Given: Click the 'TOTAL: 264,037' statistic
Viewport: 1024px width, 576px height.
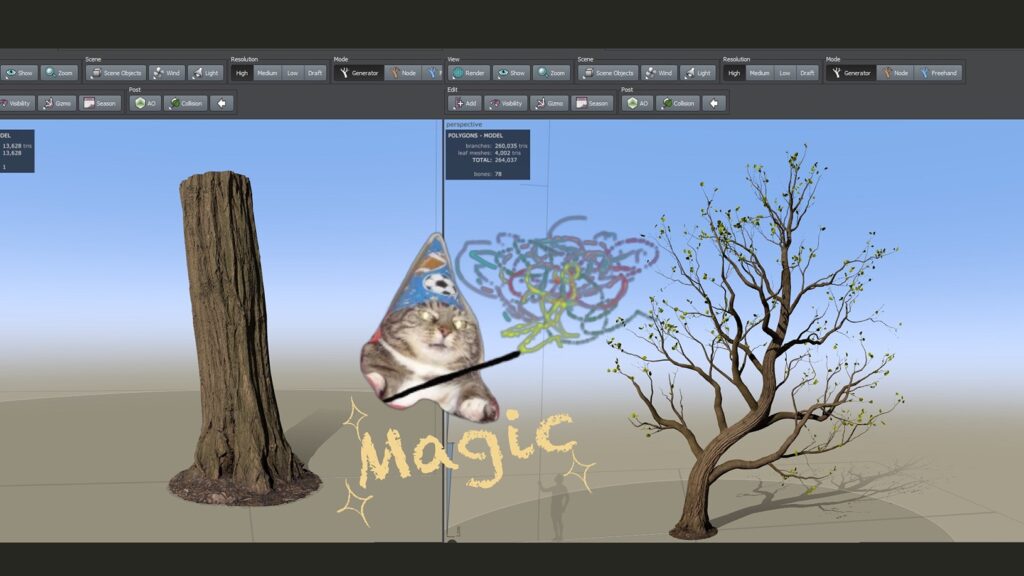Looking at the screenshot, I should 494,160.
